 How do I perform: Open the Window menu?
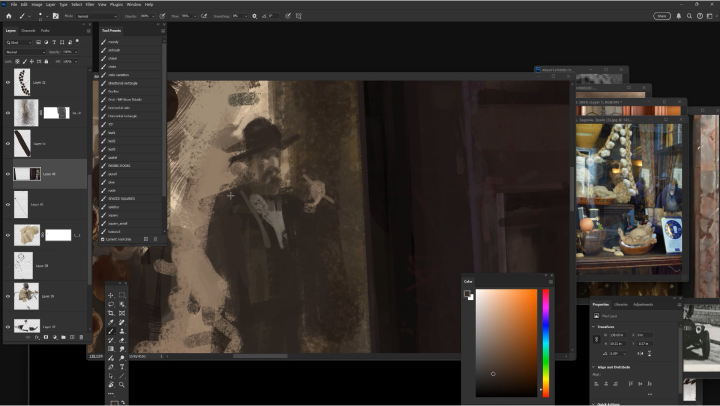tap(134, 5)
